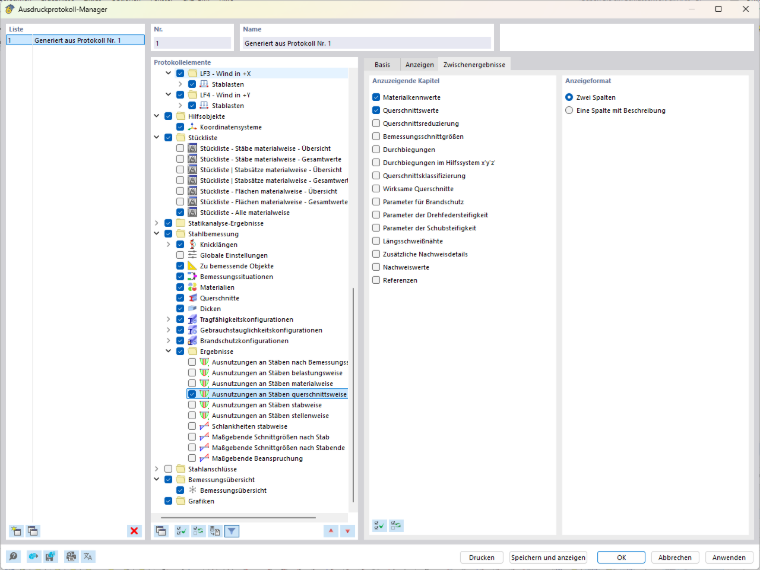Enable Querschnittsklassifizierung checkbox
This screenshot has width=760, height=570.
click(376, 175)
